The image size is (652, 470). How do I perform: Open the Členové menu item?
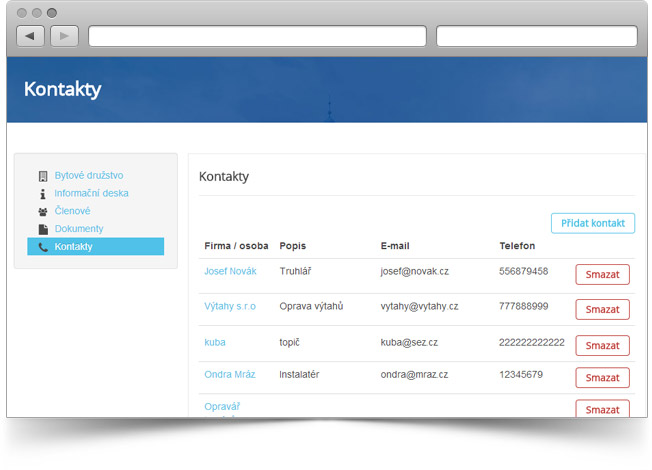pyautogui.click(x=72, y=212)
